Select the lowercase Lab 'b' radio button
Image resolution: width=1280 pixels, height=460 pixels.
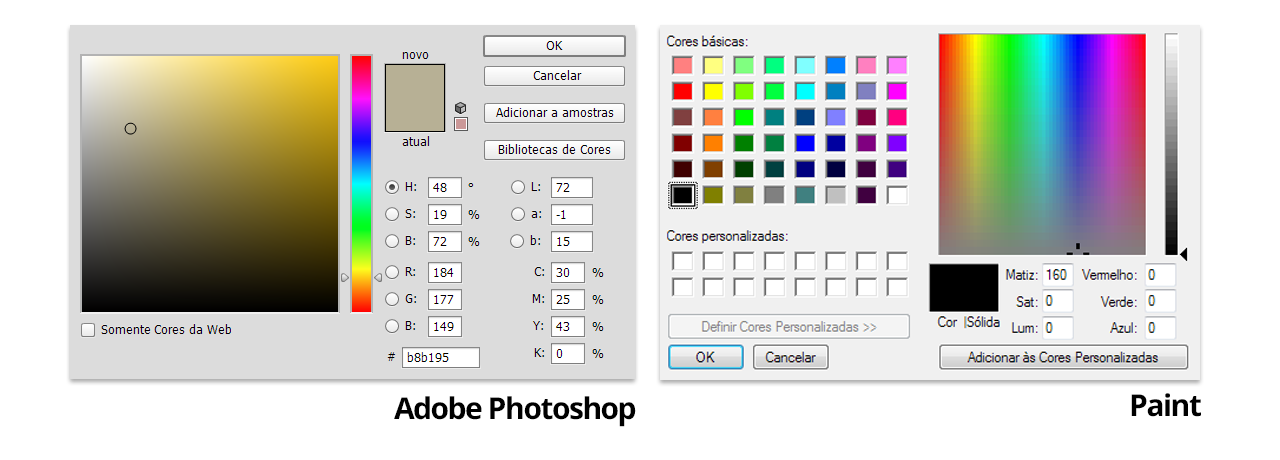(x=517, y=241)
